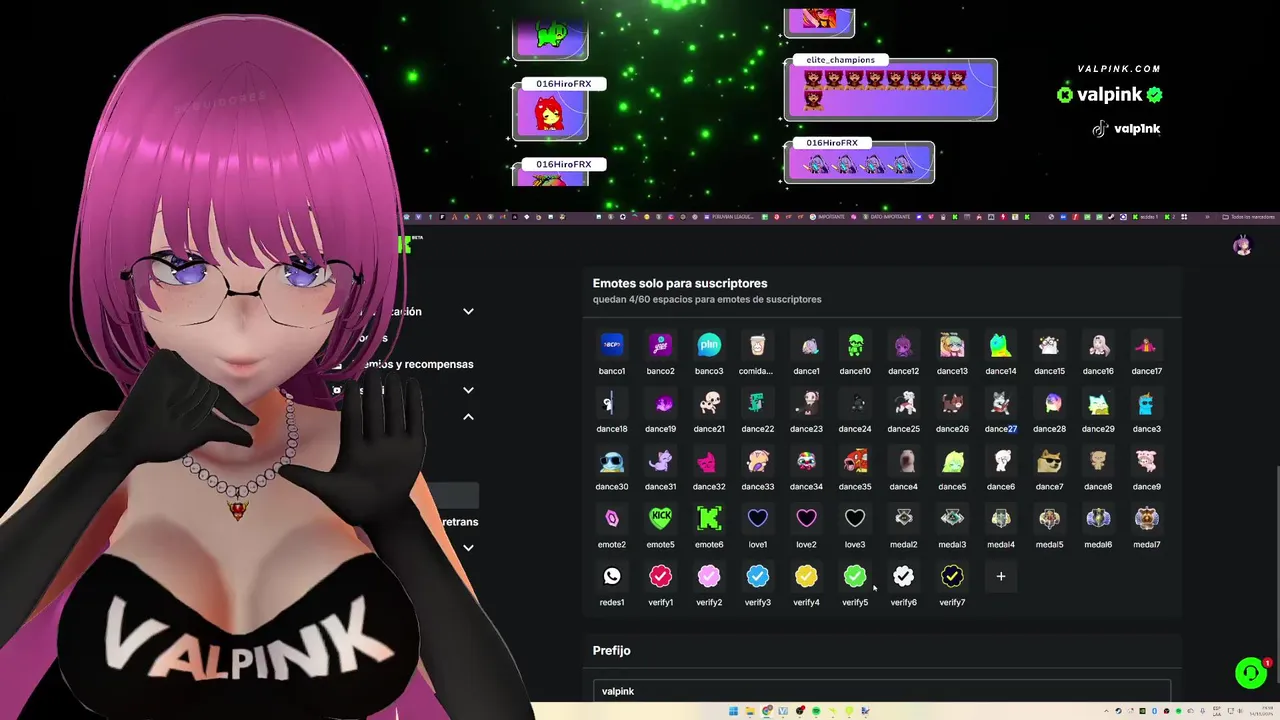Open the banco3 plin emote
Screen dimensions: 1280x720
coord(709,346)
